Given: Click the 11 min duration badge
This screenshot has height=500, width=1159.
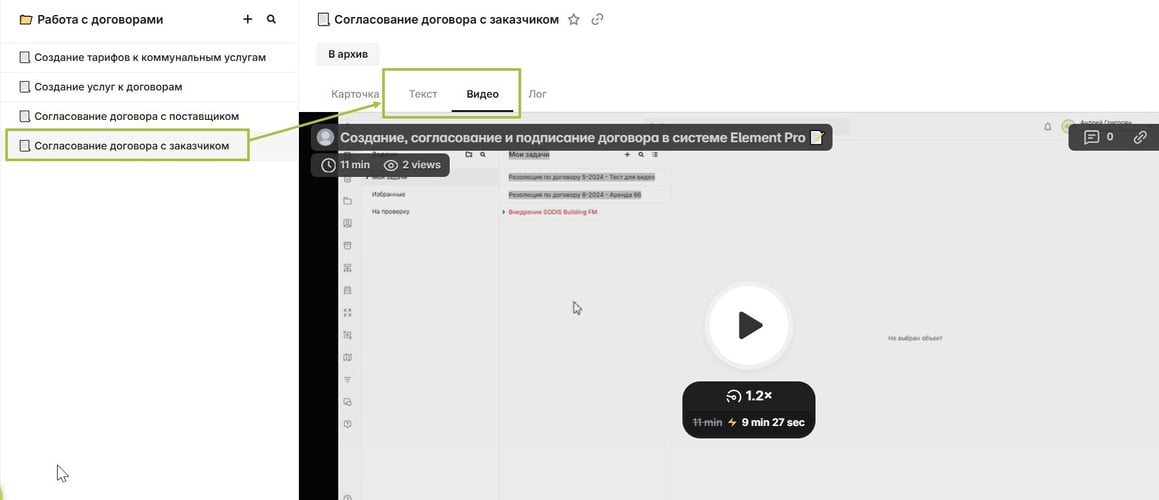Looking at the screenshot, I should [x=346, y=165].
